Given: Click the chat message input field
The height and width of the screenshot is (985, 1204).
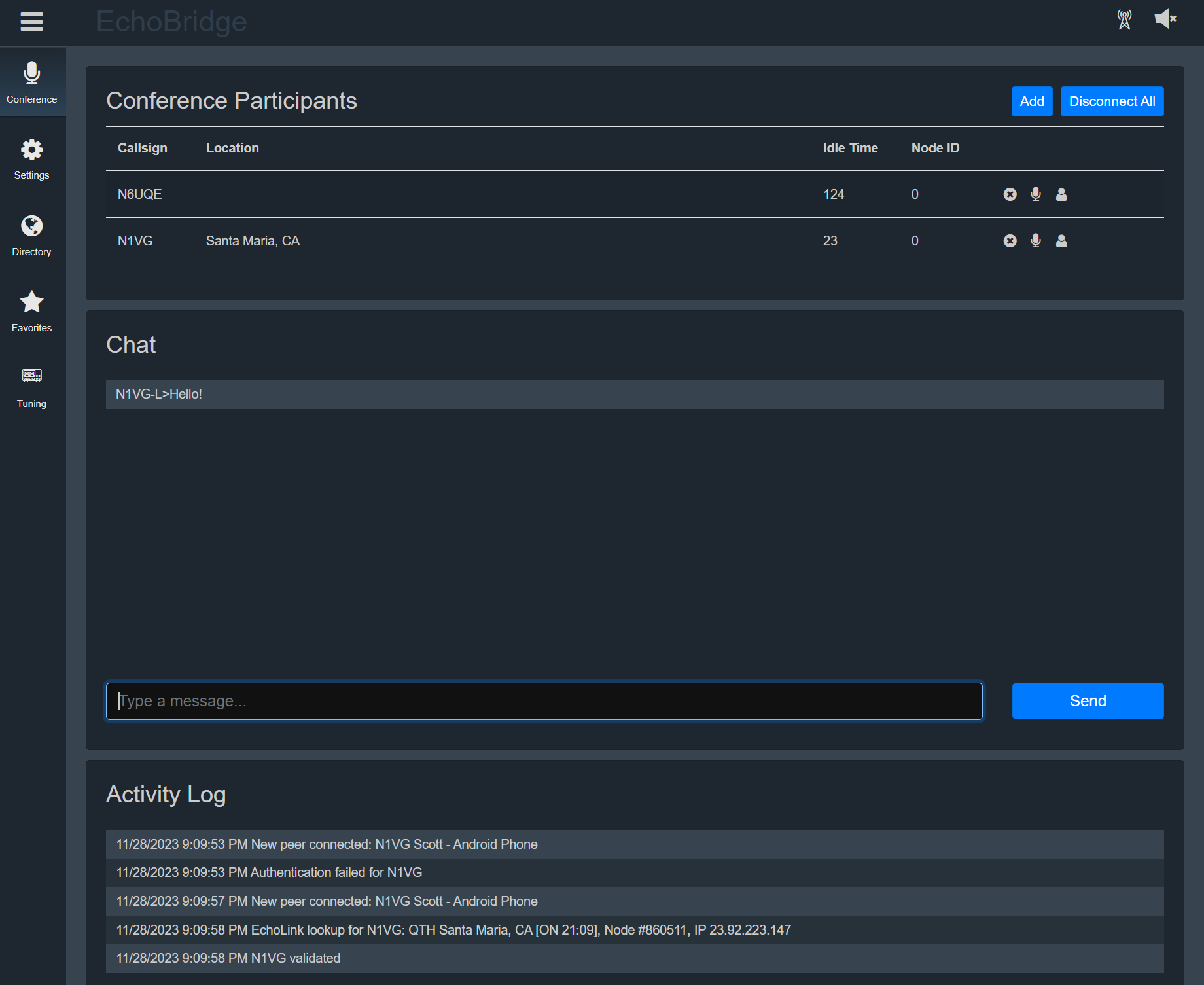Looking at the screenshot, I should tap(544, 701).
